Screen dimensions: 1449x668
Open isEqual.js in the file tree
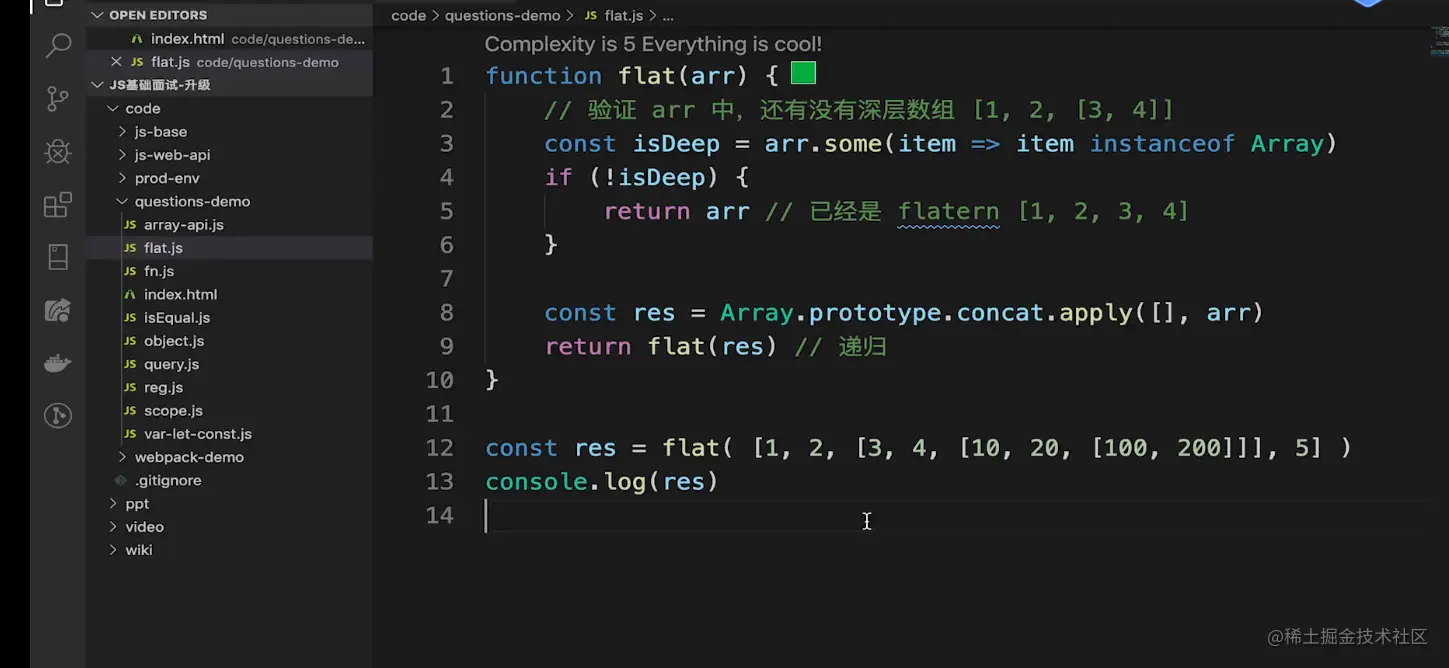tap(230, 318)
